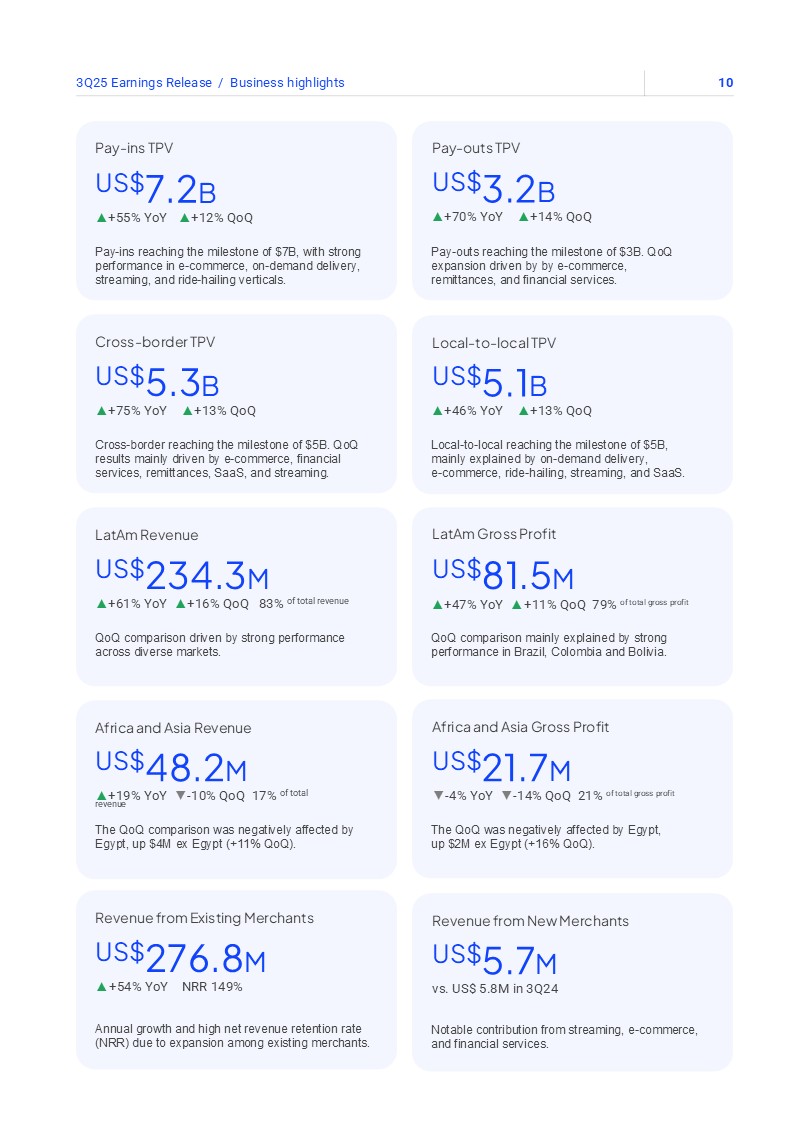
Task: Select the Cross-border TPV heading
Action: (x=155, y=342)
